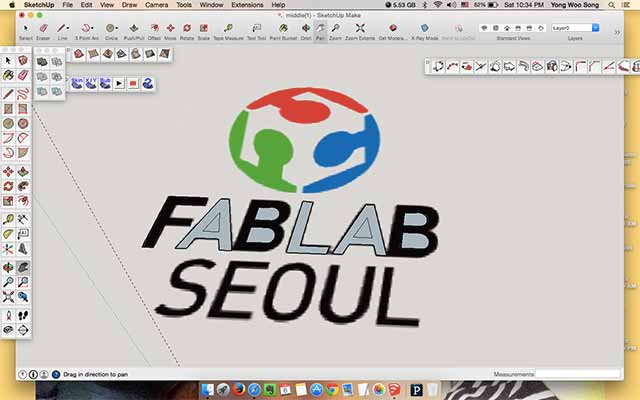The height and width of the screenshot is (400, 640).
Task: Select the Walk footprints tool
Action: click(23, 315)
